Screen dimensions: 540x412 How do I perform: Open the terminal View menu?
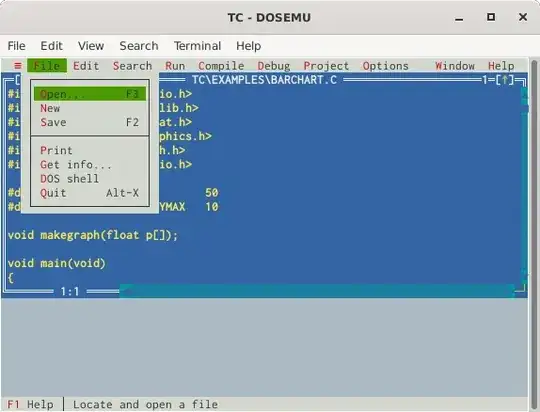tap(91, 46)
